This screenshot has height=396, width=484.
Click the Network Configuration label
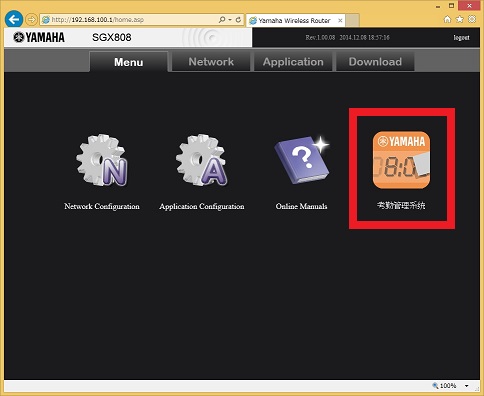point(102,206)
